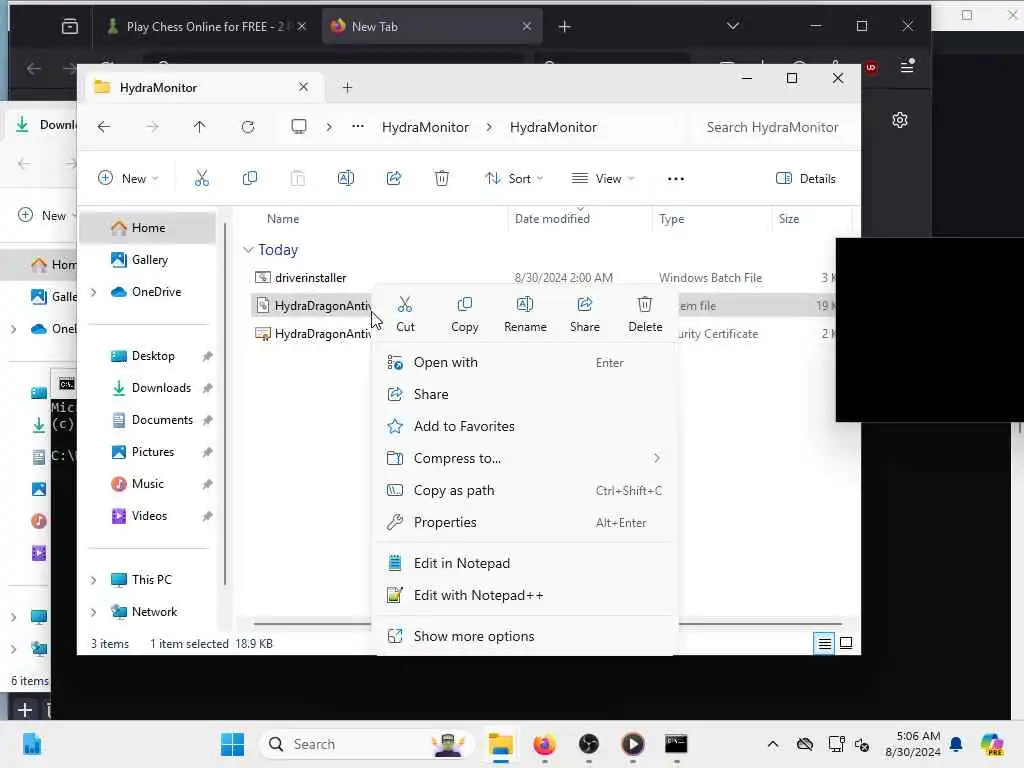1024x768 pixels.
Task: Click Delete in the context menu
Action: [x=645, y=314]
